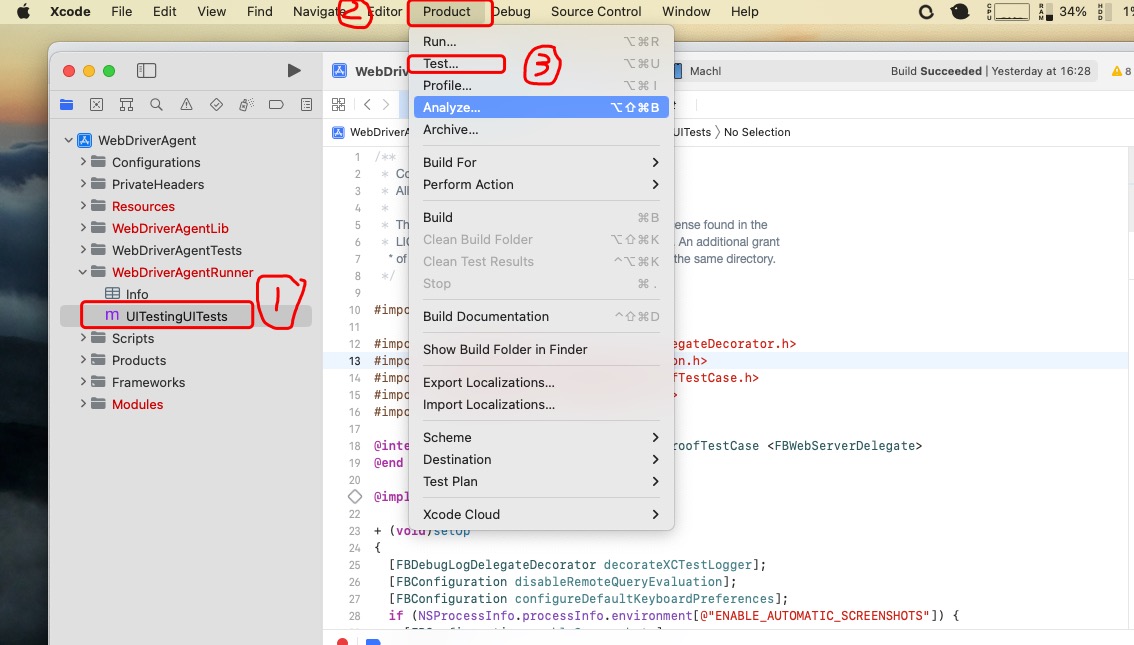1134x645 pixels.
Task: Open the Product menu in menu bar
Action: point(446,12)
